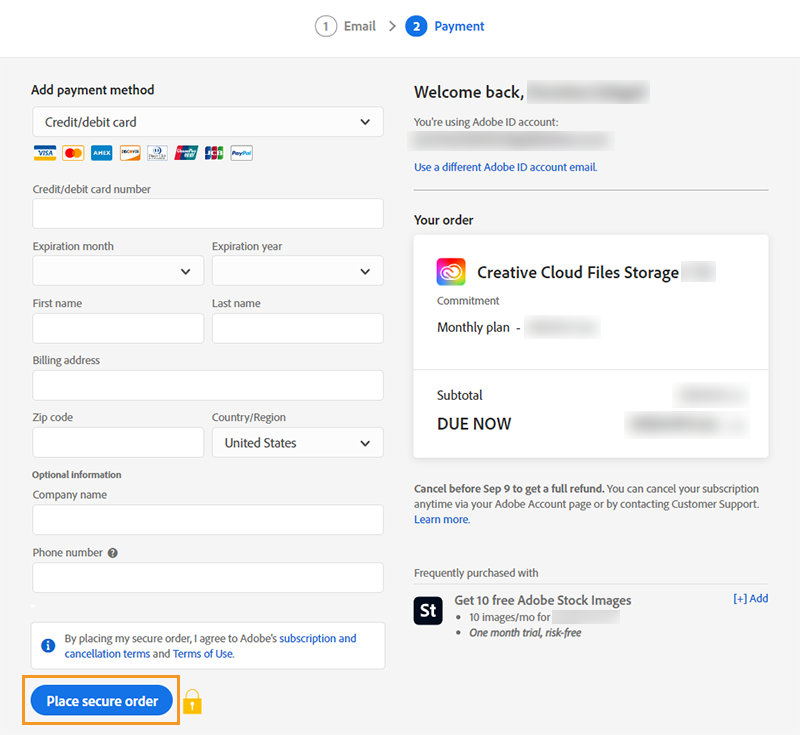The width and height of the screenshot is (800, 735).
Task: Click the Discover card icon
Action: (x=129, y=153)
